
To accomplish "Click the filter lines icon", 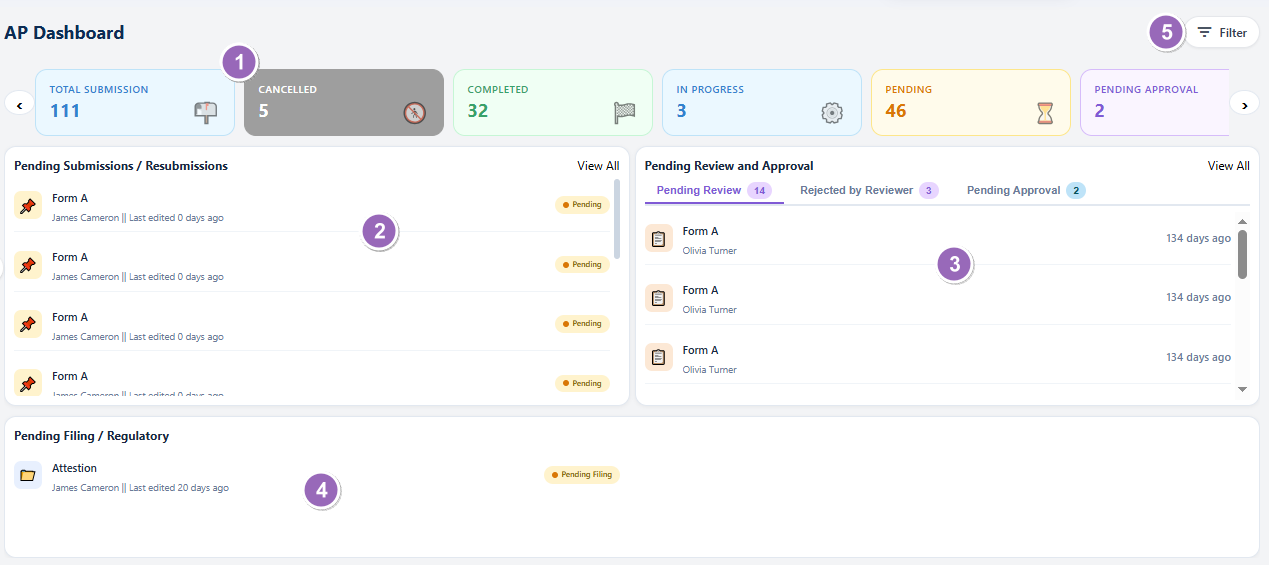I will coord(1204,33).
